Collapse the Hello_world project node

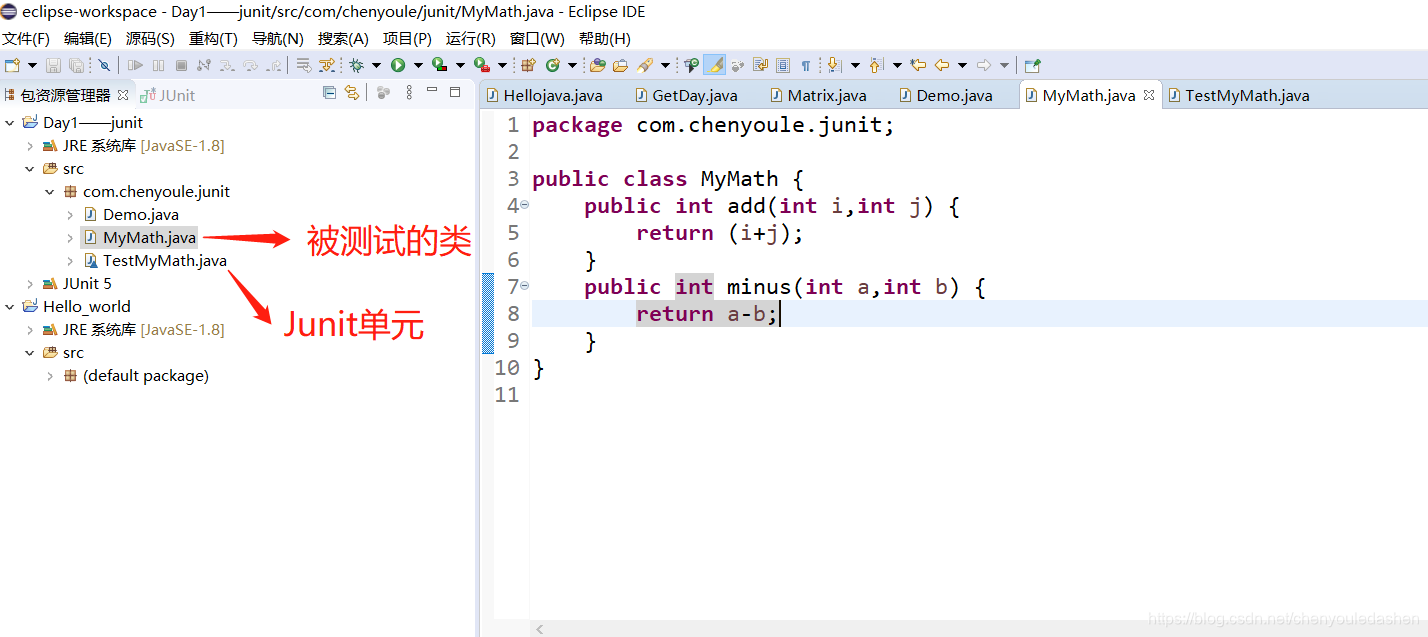point(10,307)
